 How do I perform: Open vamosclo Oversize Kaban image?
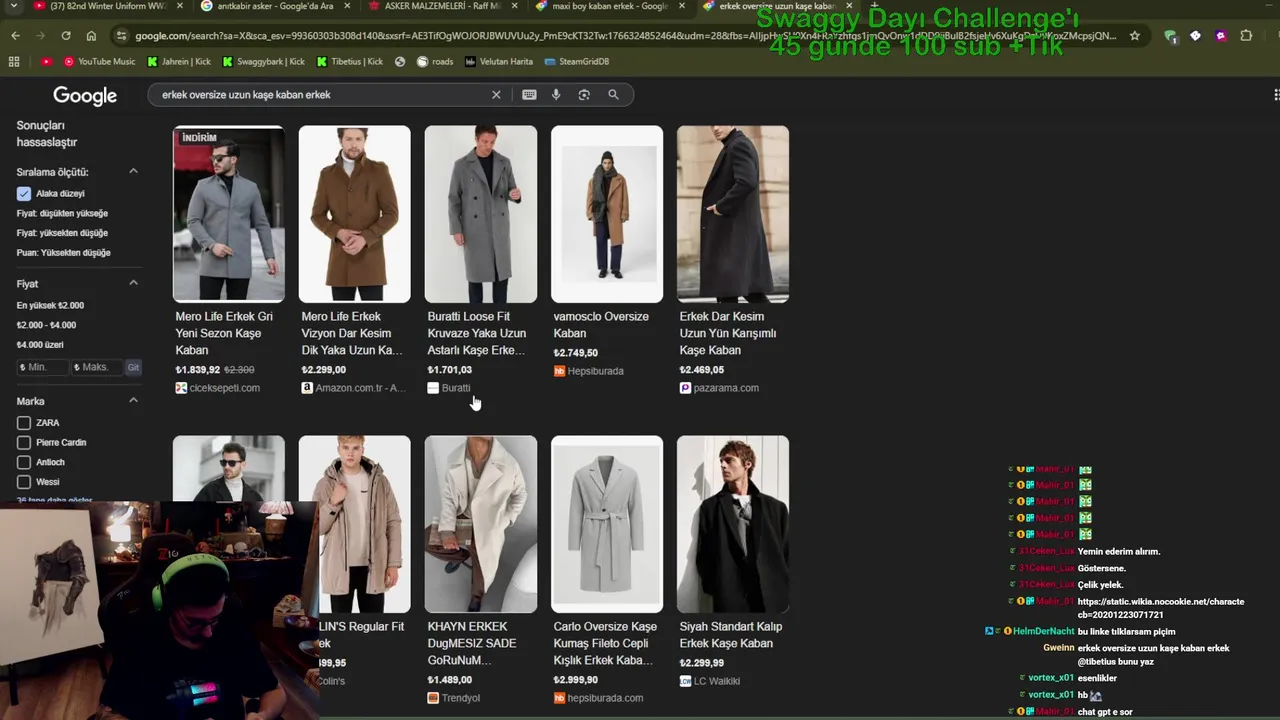(x=607, y=214)
